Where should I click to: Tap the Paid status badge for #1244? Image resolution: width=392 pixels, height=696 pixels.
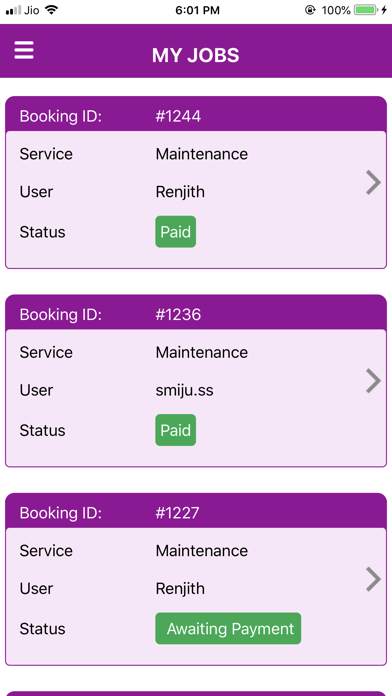tap(175, 232)
